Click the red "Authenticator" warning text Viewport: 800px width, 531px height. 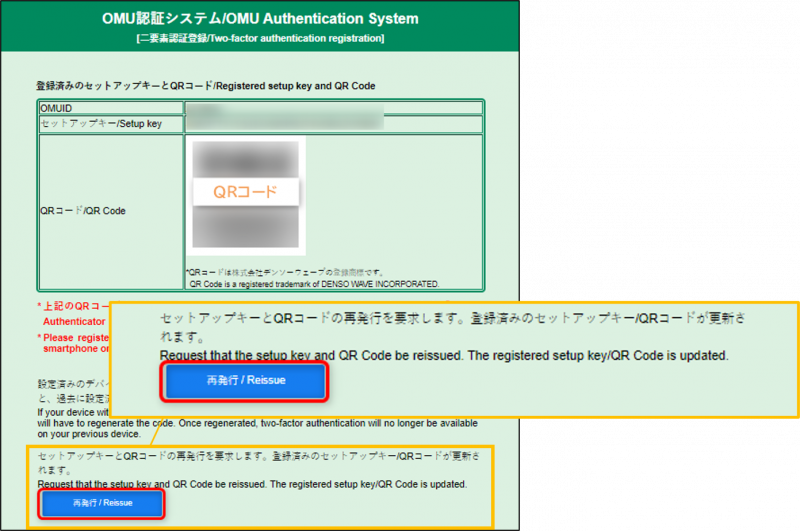click(x=74, y=321)
